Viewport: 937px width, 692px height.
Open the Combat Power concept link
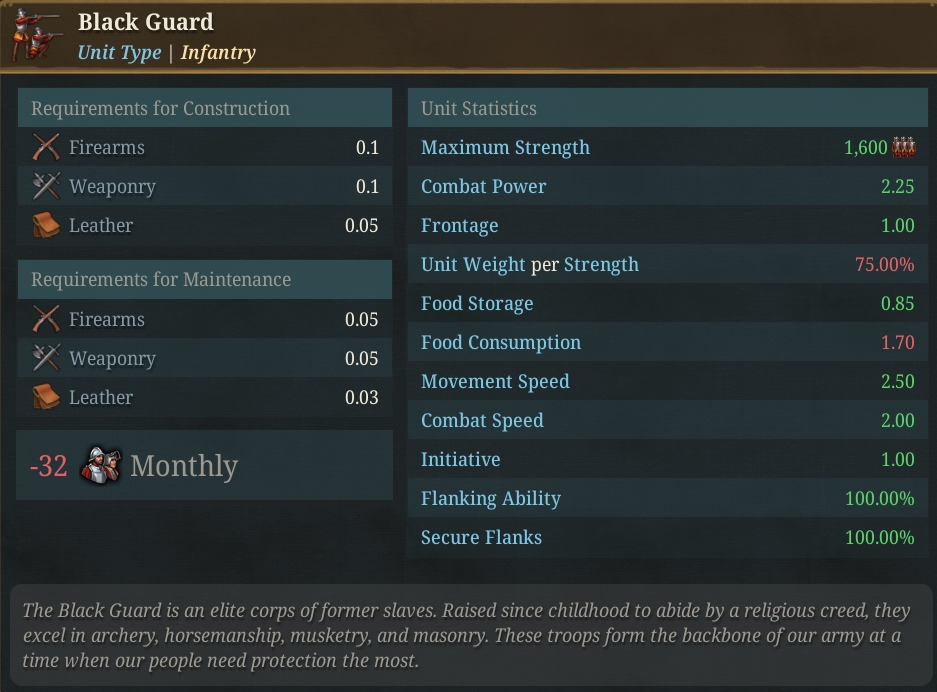pyautogui.click(x=483, y=186)
